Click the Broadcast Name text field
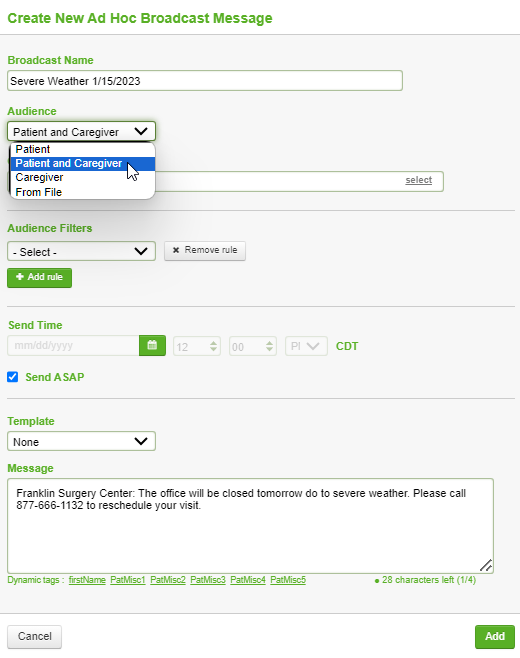Image resolution: width=520 pixels, height=658 pixels. tap(205, 81)
